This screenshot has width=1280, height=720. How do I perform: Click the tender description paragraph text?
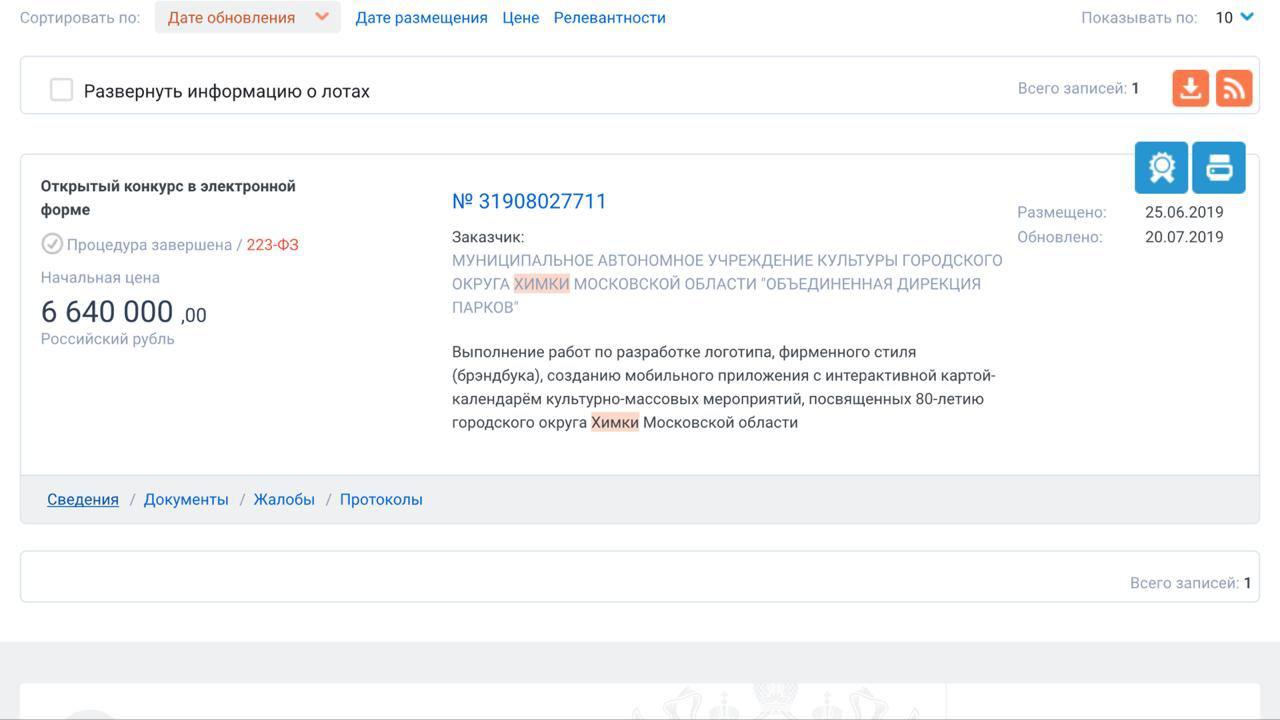click(724, 387)
